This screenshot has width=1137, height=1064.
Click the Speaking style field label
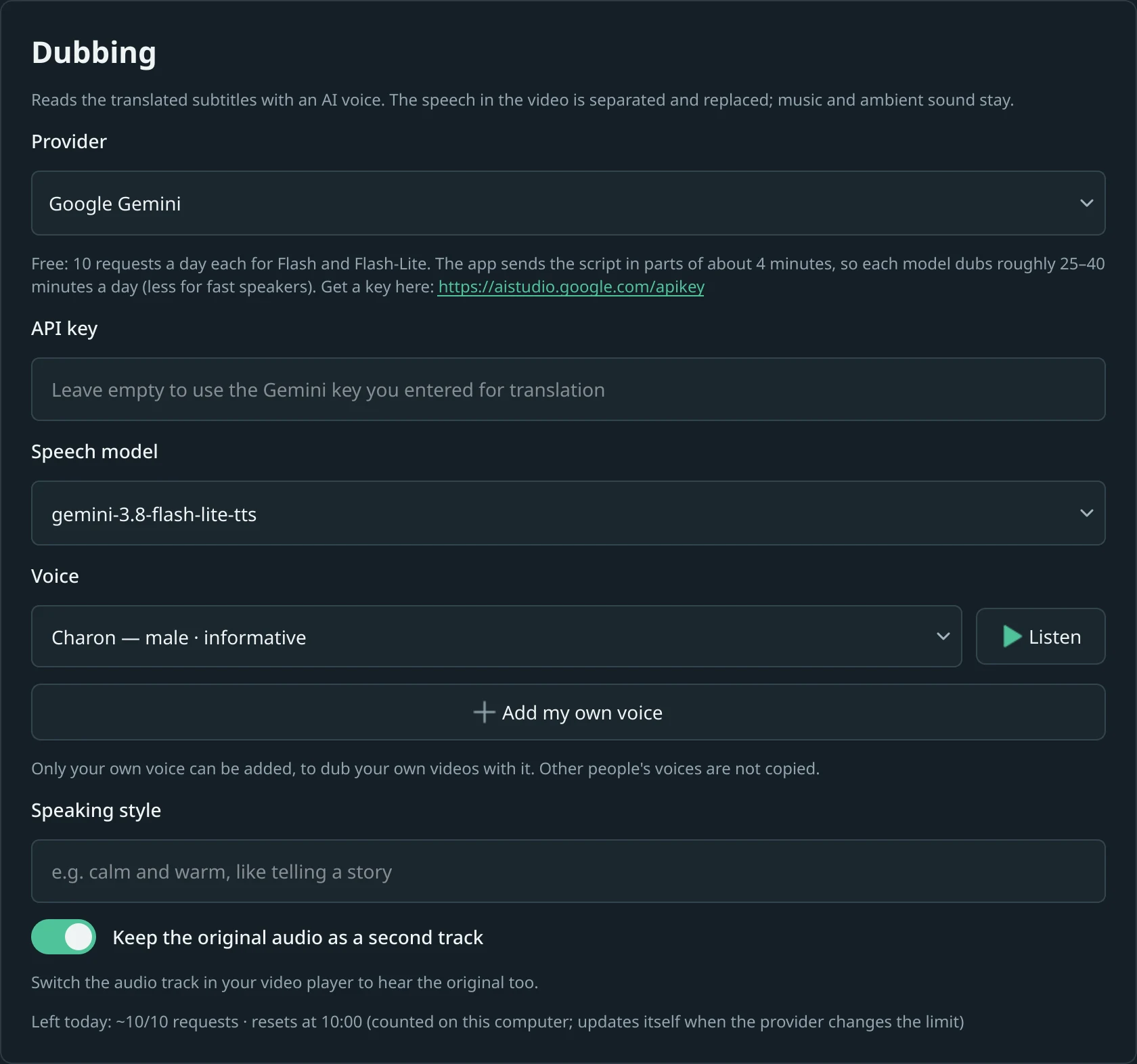coord(96,810)
